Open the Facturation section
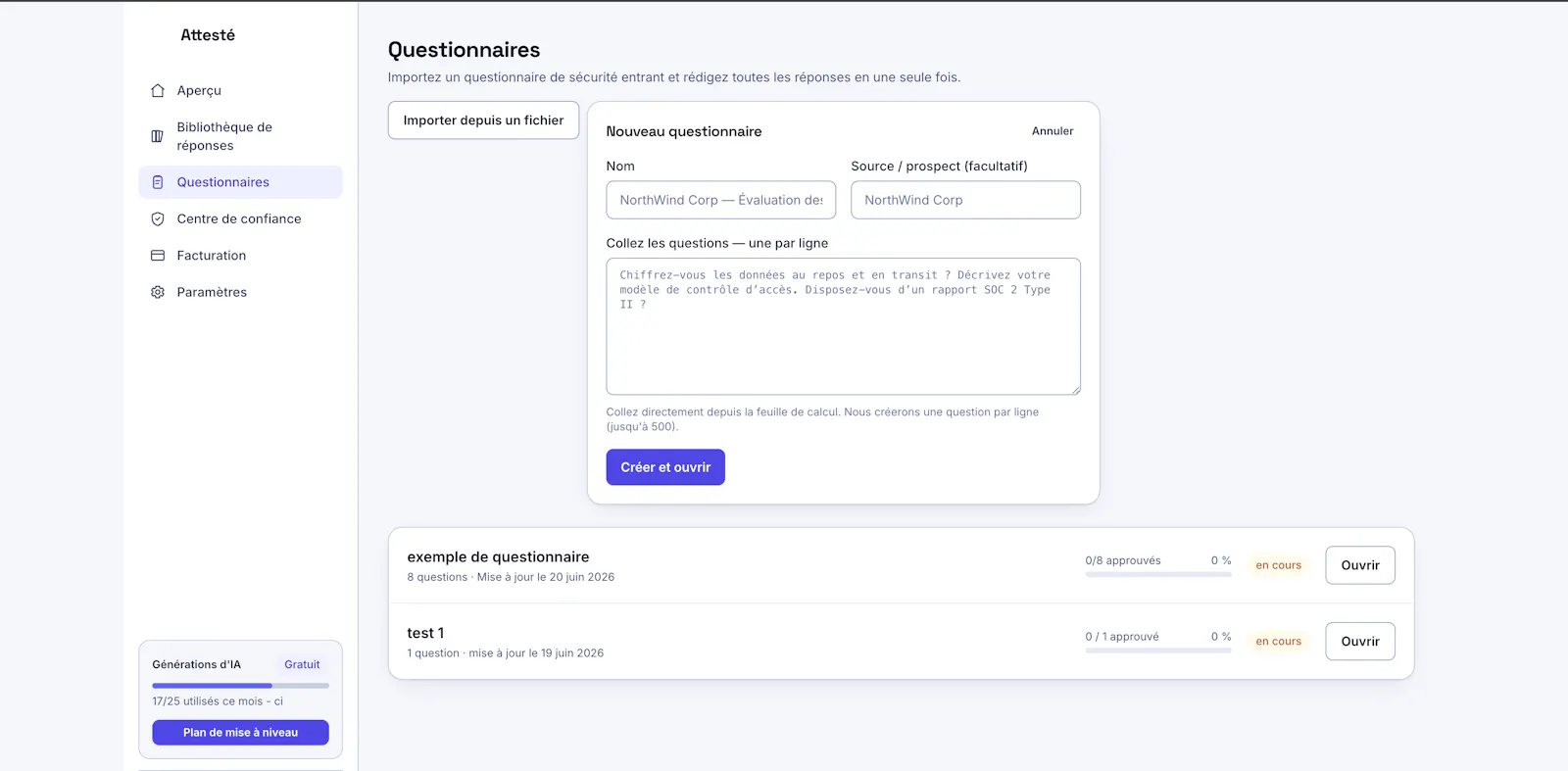Image resolution: width=1568 pixels, height=771 pixels. click(x=240, y=256)
